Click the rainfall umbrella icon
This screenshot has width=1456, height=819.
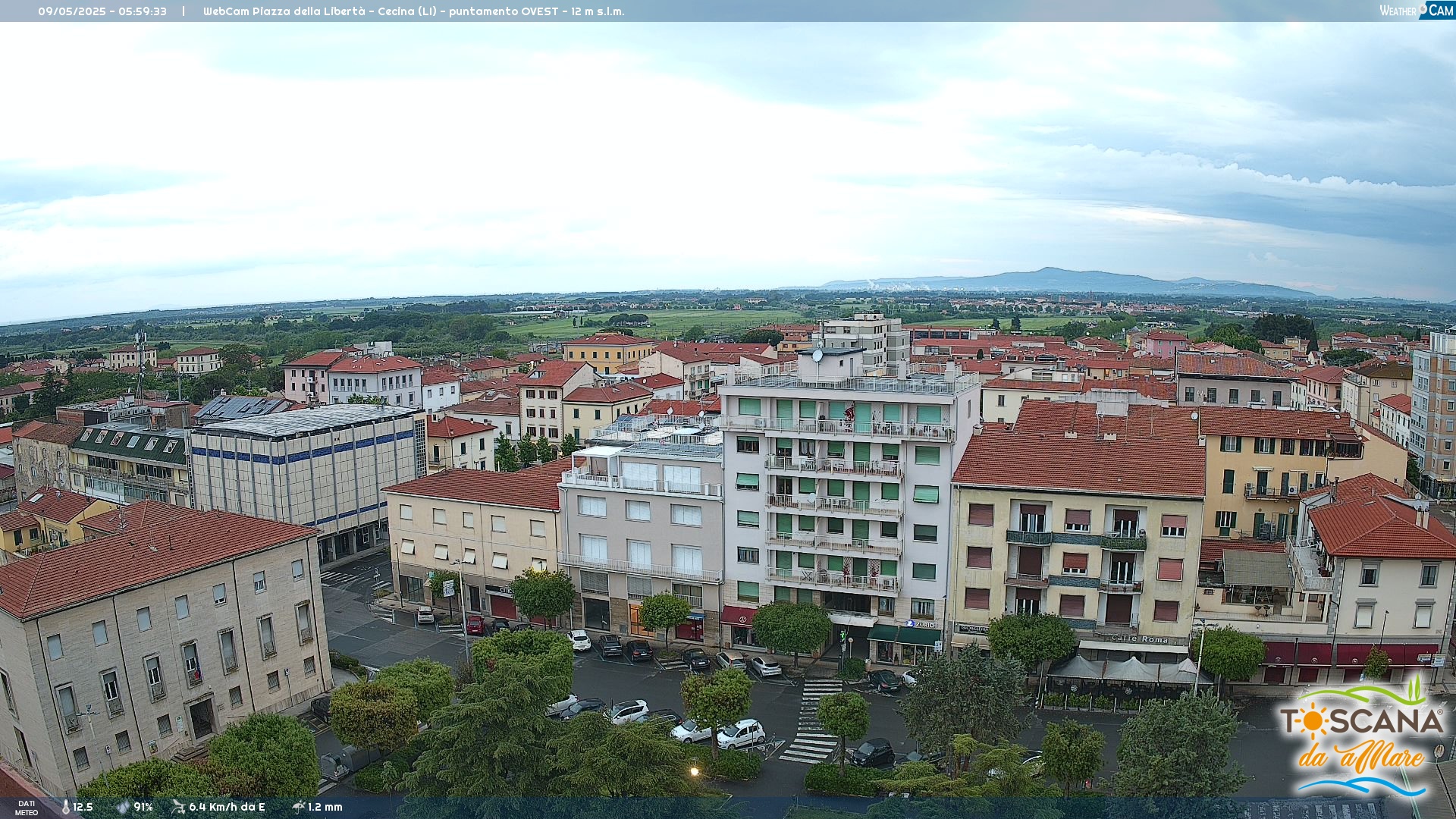[x=298, y=807]
